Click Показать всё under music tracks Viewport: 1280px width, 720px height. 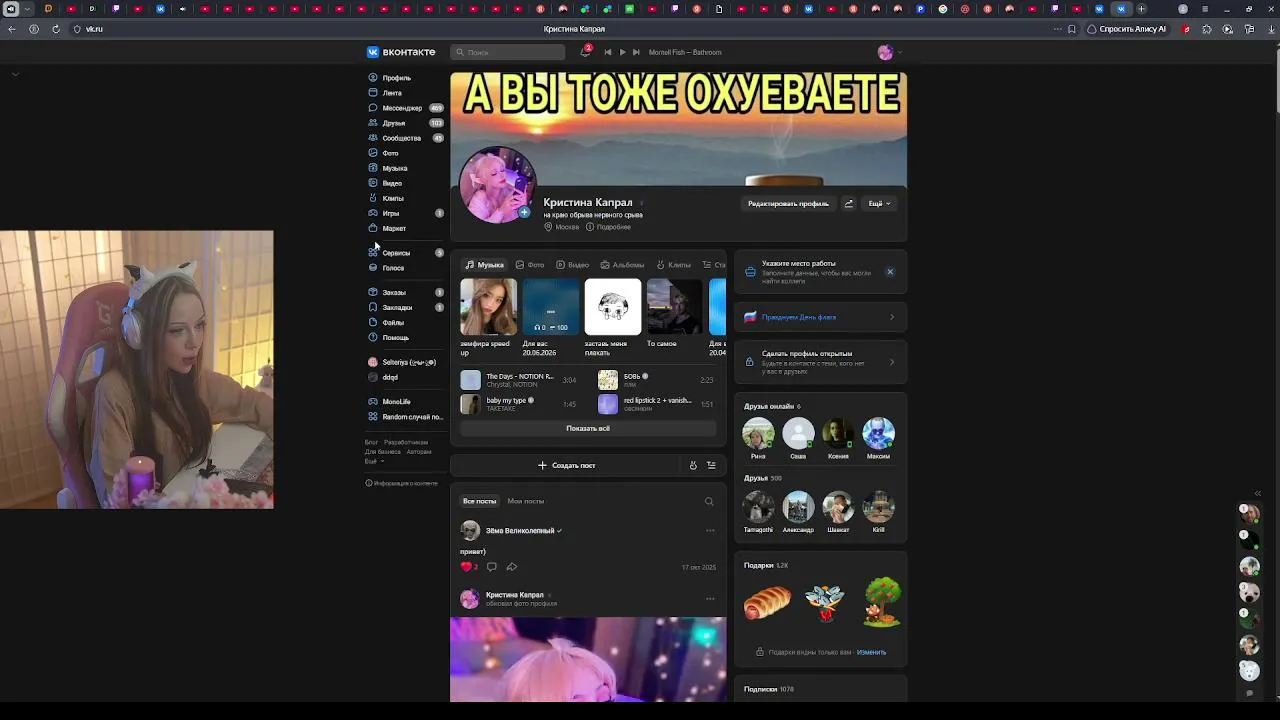tap(588, 428)
